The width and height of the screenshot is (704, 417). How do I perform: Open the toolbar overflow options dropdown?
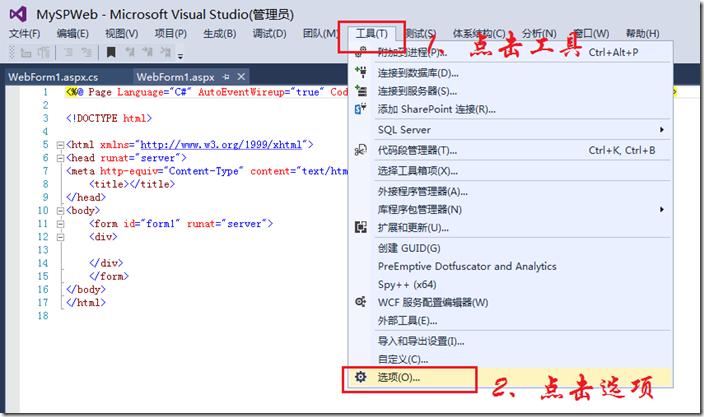(x=180, y=57)
